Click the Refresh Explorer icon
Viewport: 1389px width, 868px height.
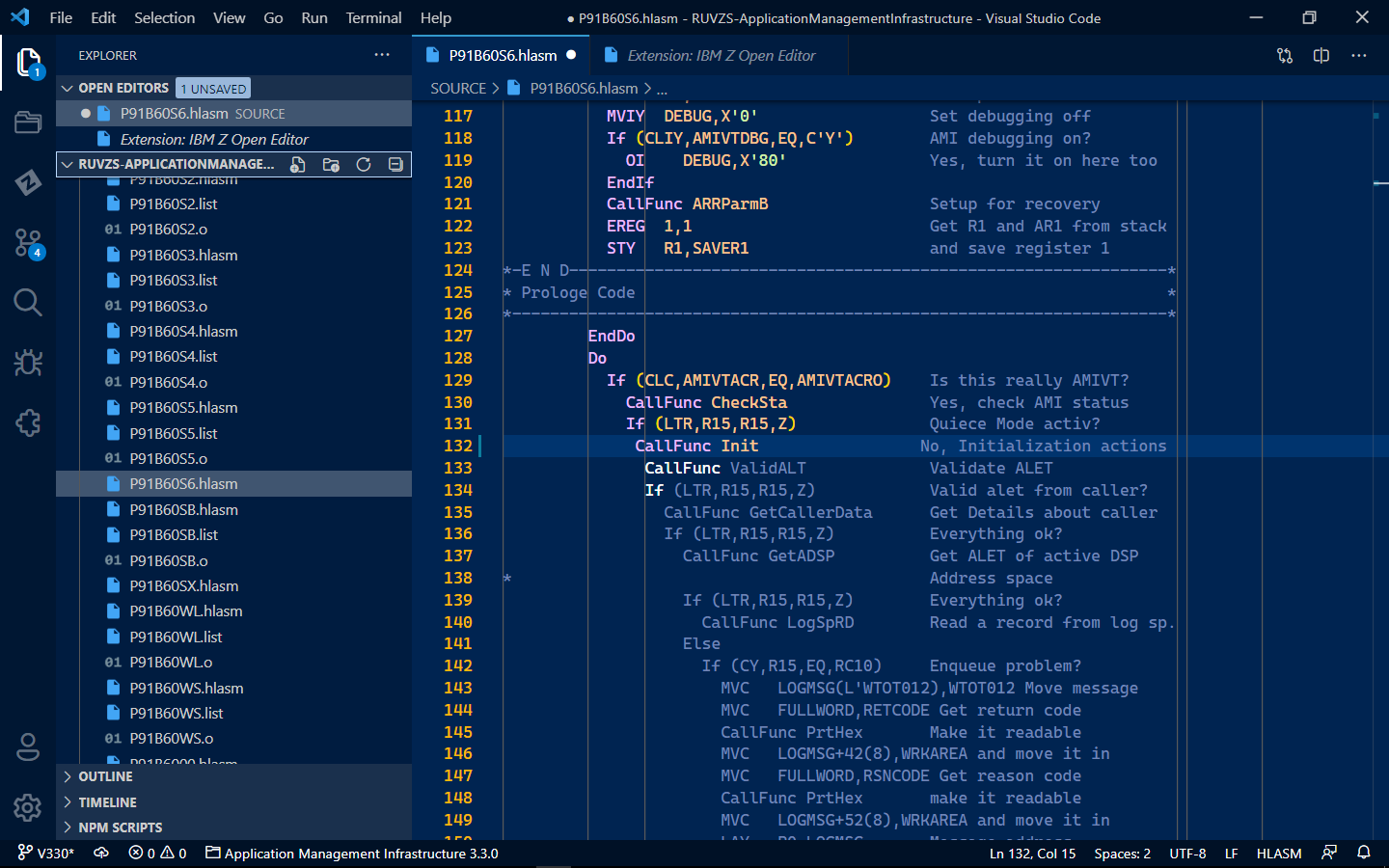(363, 164)
